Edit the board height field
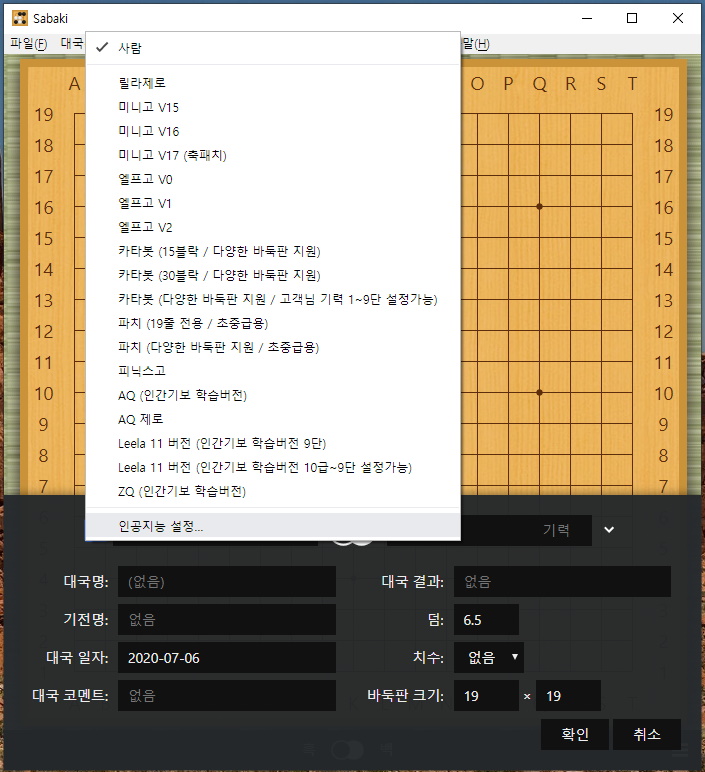705x772 pixels. (568, 695)
